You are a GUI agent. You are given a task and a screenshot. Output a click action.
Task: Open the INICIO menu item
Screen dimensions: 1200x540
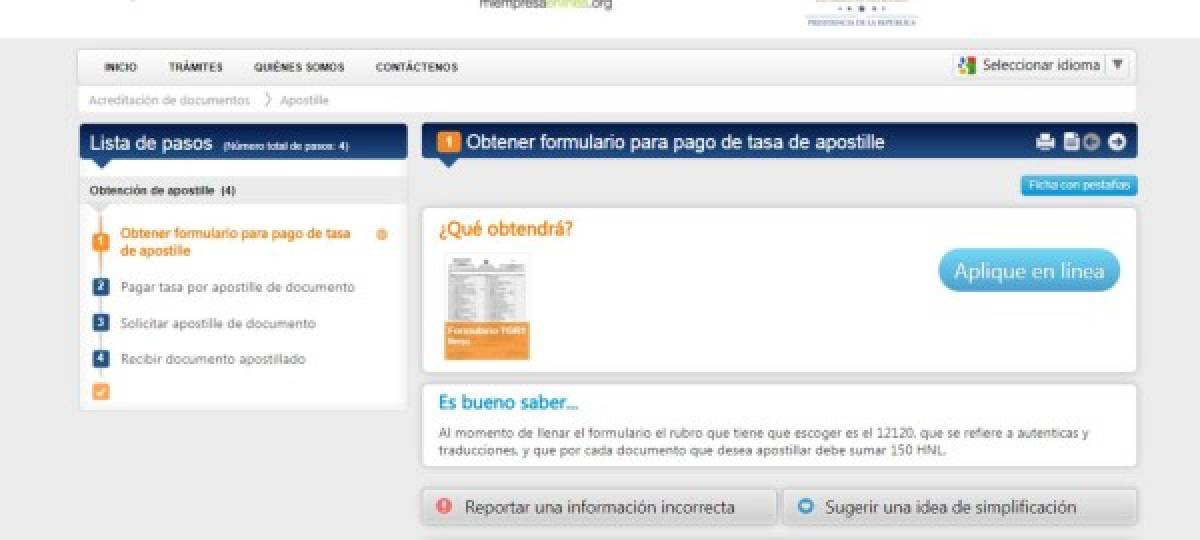120,68
